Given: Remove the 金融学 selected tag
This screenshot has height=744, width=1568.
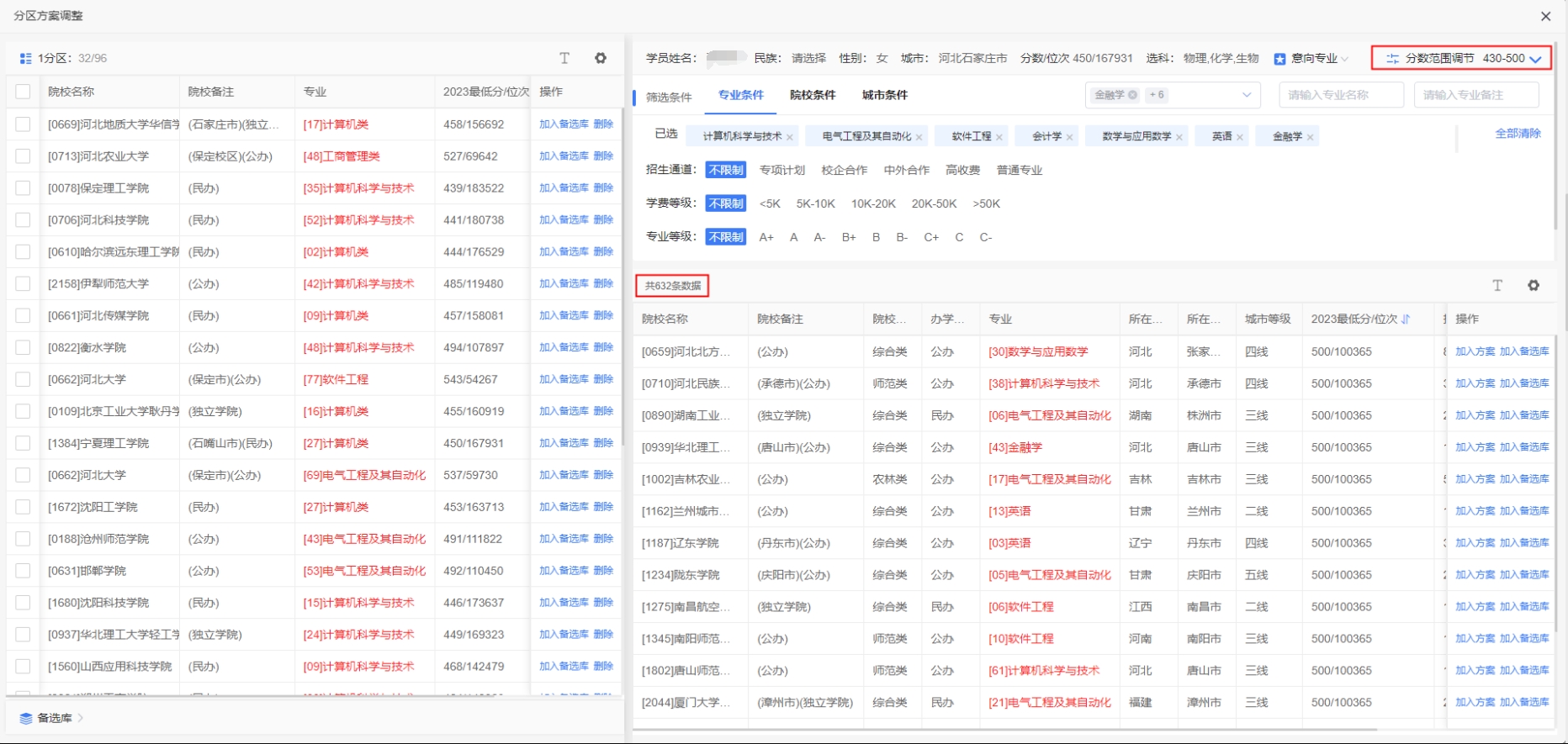Looking at the screenshot, I should tap(1310, 137).
